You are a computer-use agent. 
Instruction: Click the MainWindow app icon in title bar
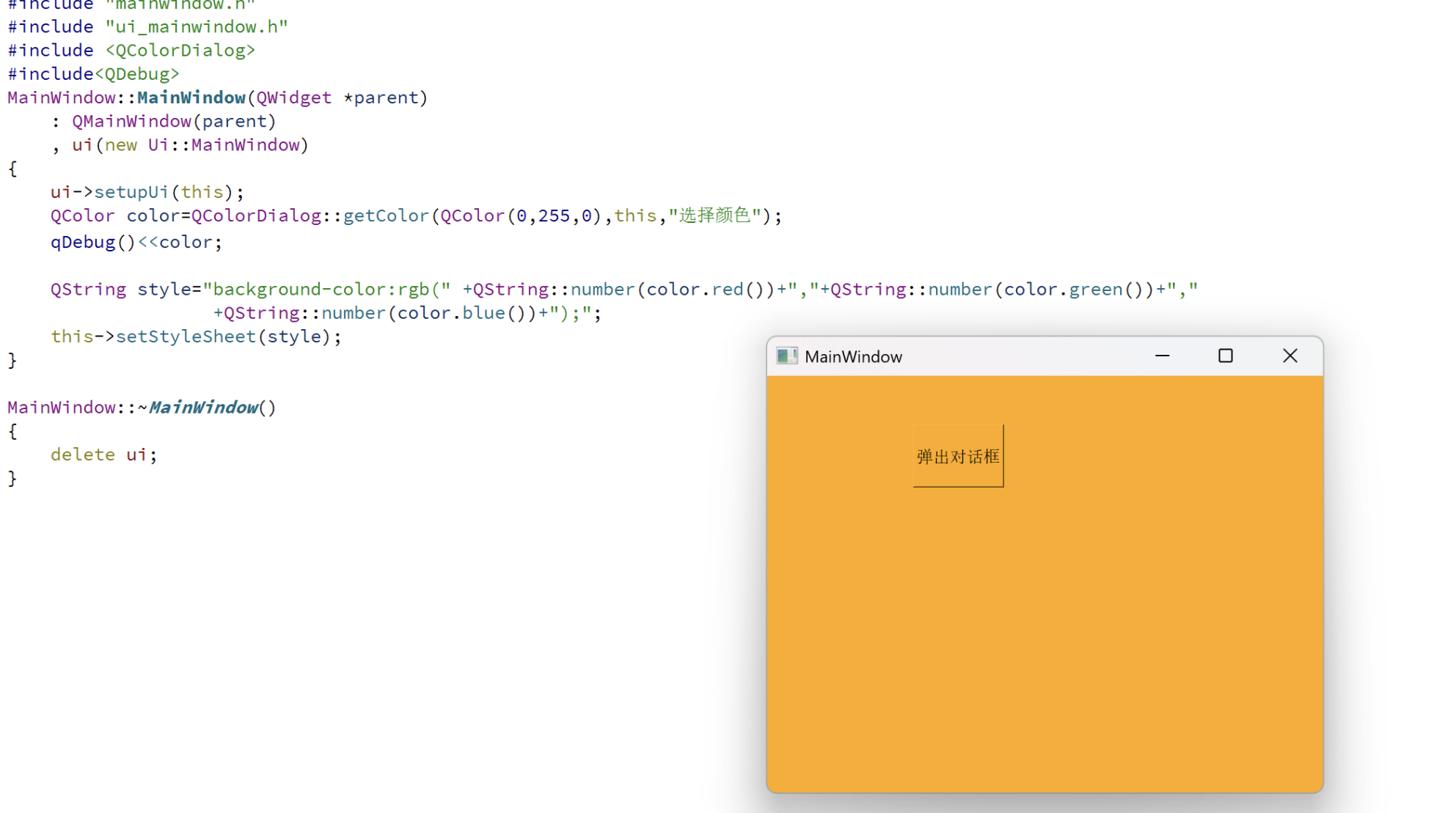[787, 356]
